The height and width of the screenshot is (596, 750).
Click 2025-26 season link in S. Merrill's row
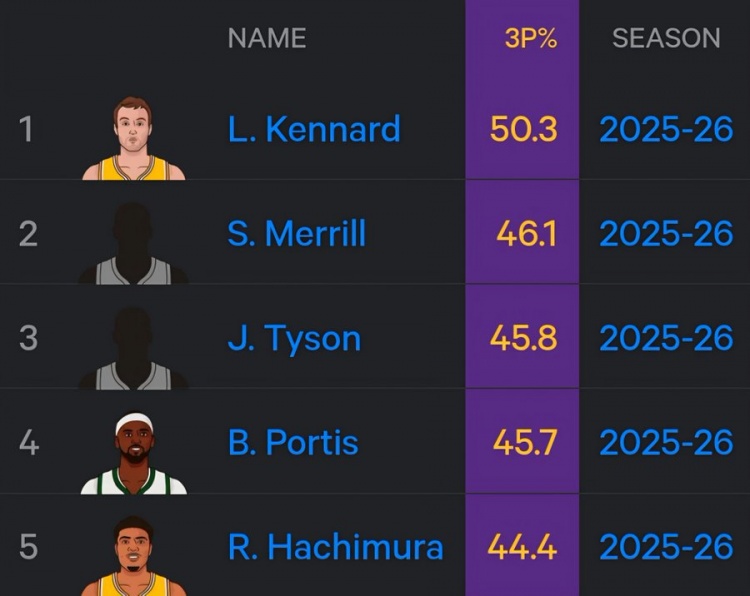(x=666, y=234)
